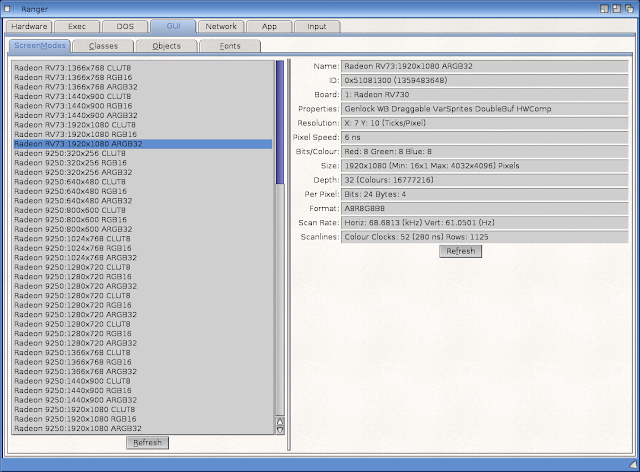Click the Bits/Colour field with Red: 8
The height and width of the screenshot is (472, 640).
484,151
